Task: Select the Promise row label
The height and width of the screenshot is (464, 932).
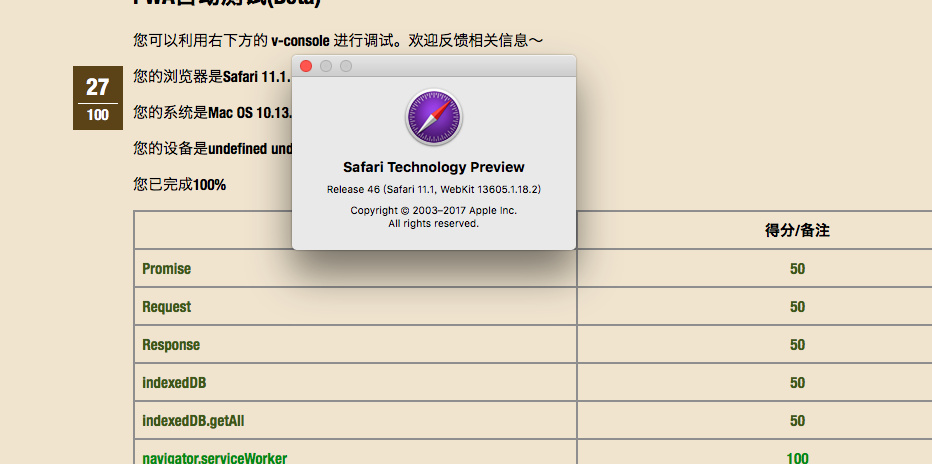Action: click(166, 269)
